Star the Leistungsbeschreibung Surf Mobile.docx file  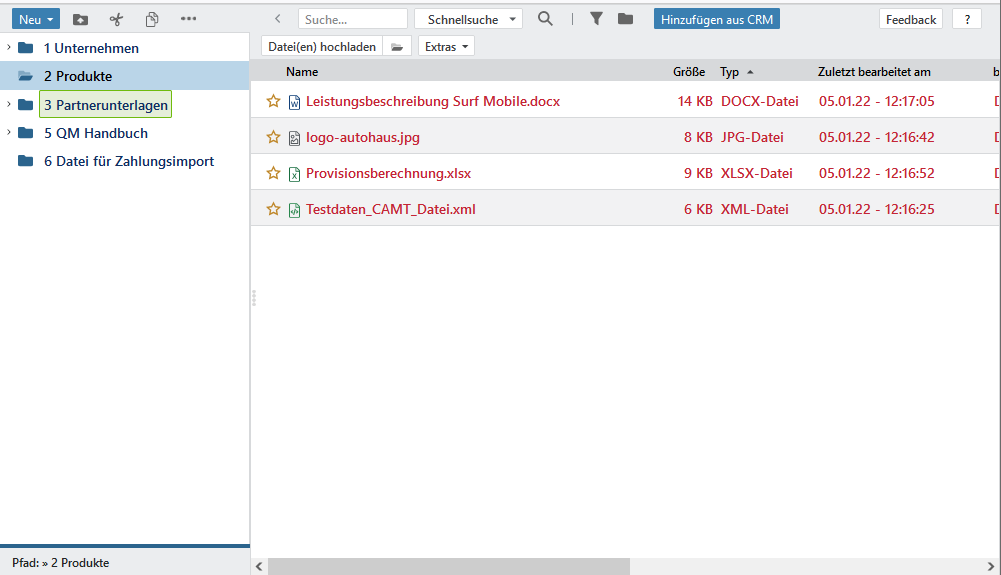coord(273,101)
